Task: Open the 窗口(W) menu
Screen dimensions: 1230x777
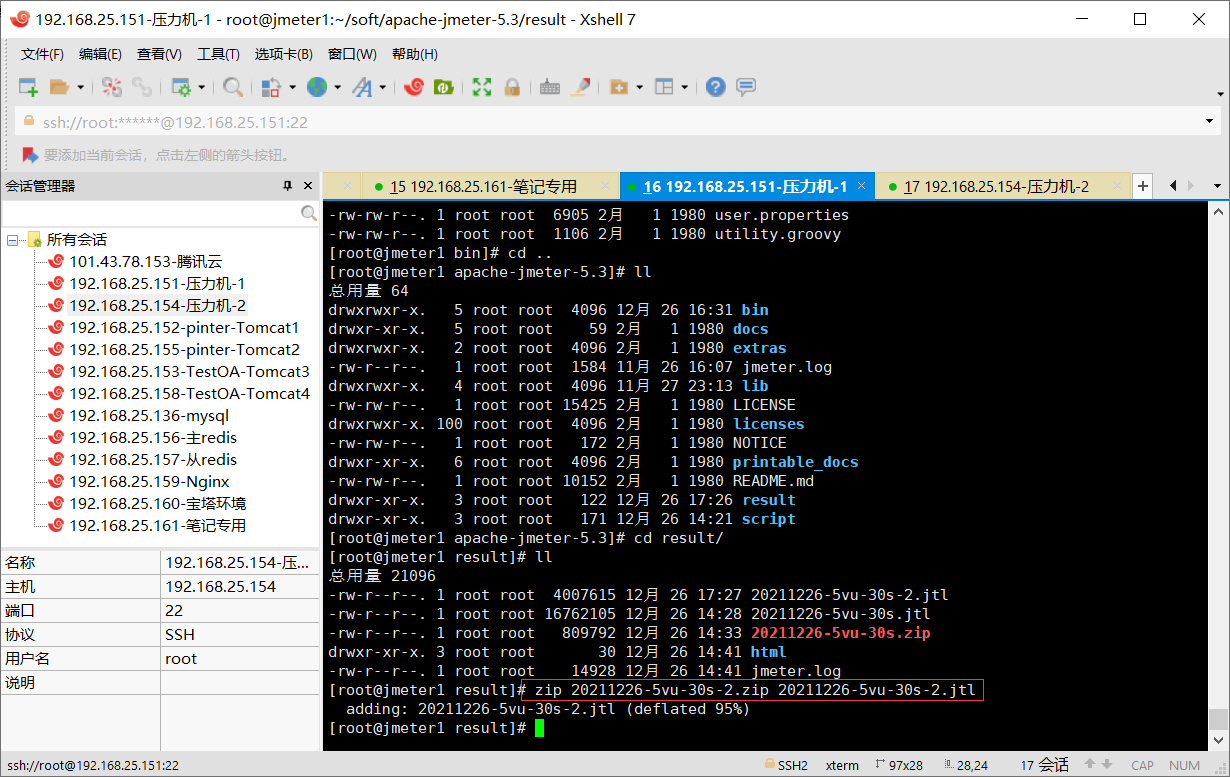Action: (352, 54)
